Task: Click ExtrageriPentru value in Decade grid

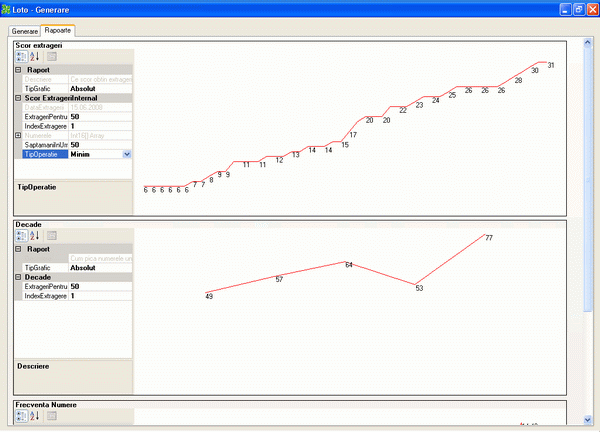Action: (x=98, y=287)
